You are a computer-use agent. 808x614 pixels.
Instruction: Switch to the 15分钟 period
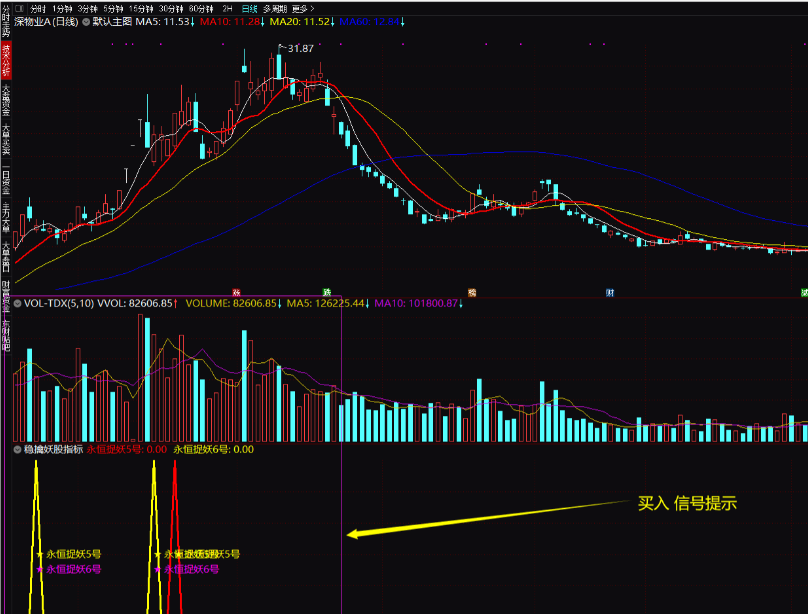[x=141, y=9]
